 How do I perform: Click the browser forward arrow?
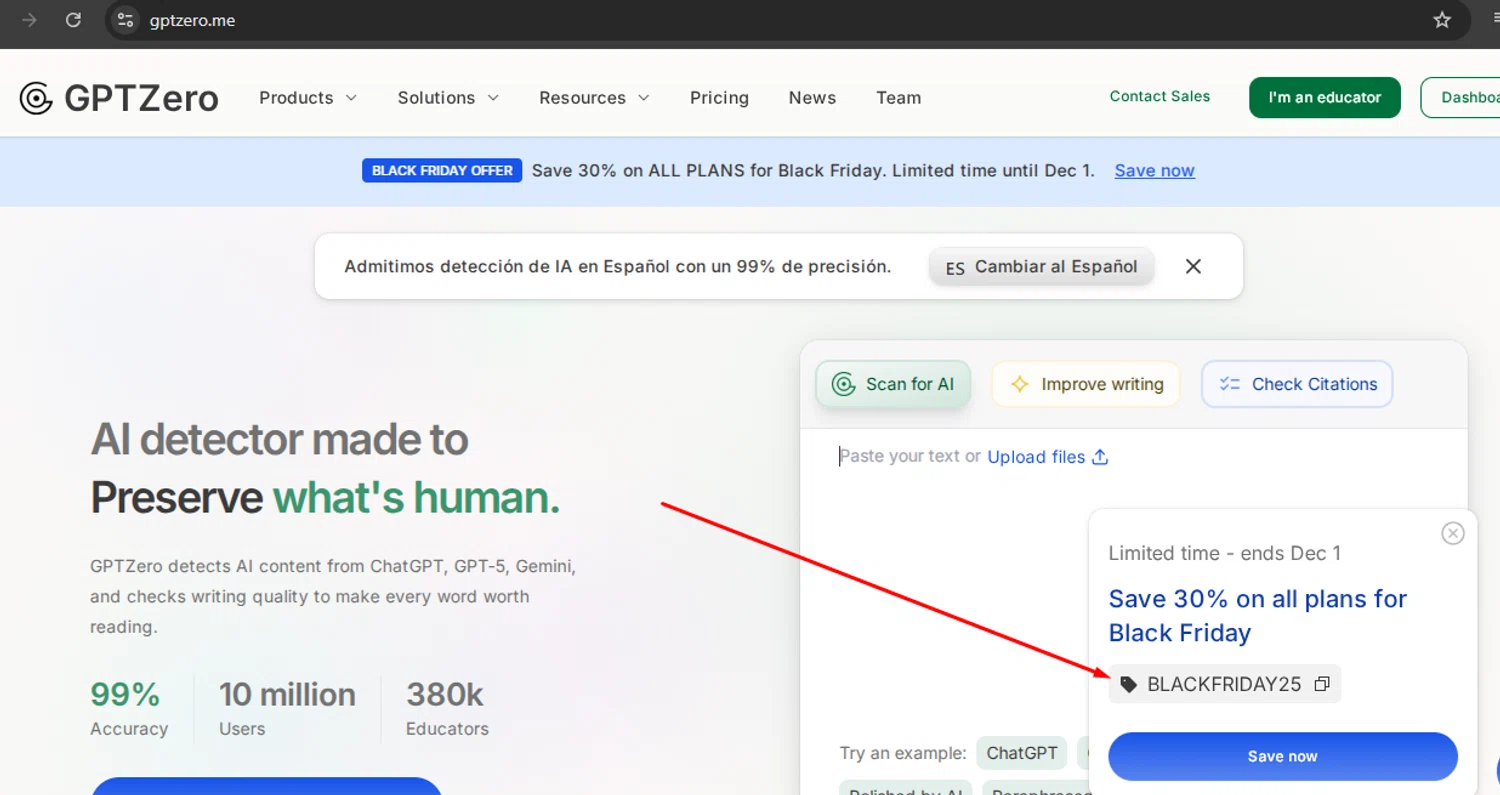(x=29, y=20)
